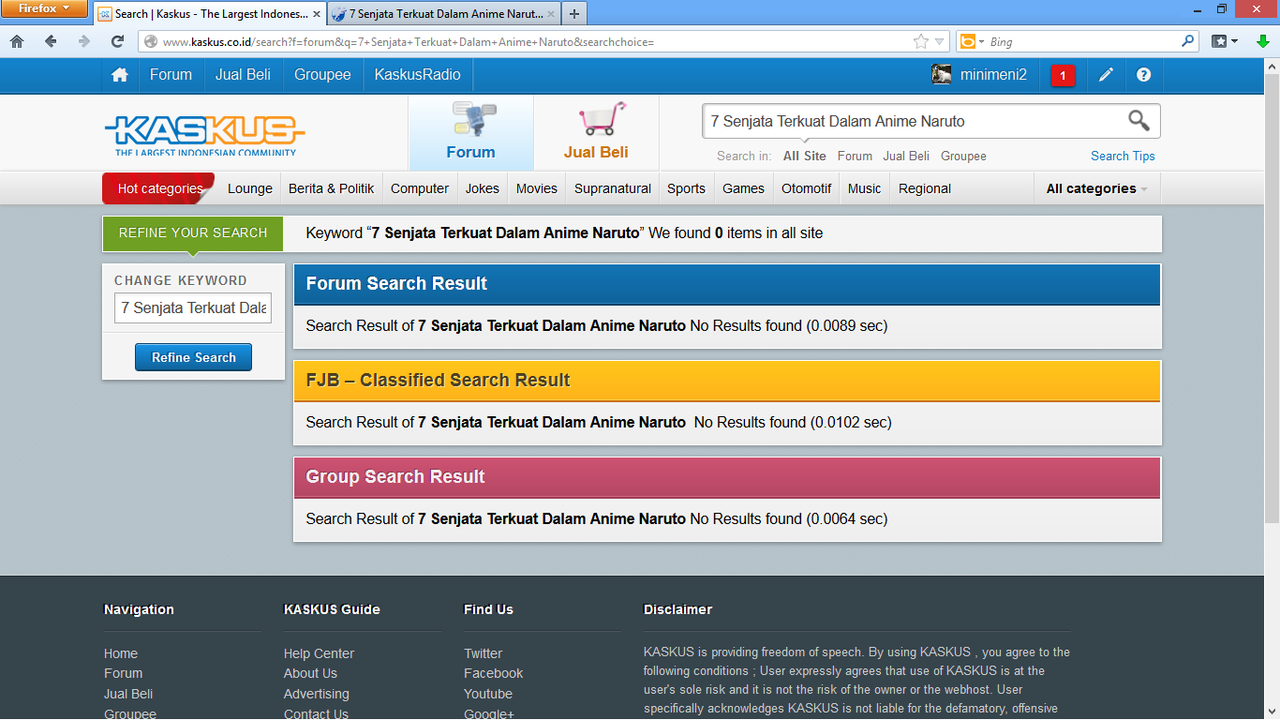This screenshot has height=720, width=1280.
Task: Select the Forum section icon tab
Action: tap(471, 131)
